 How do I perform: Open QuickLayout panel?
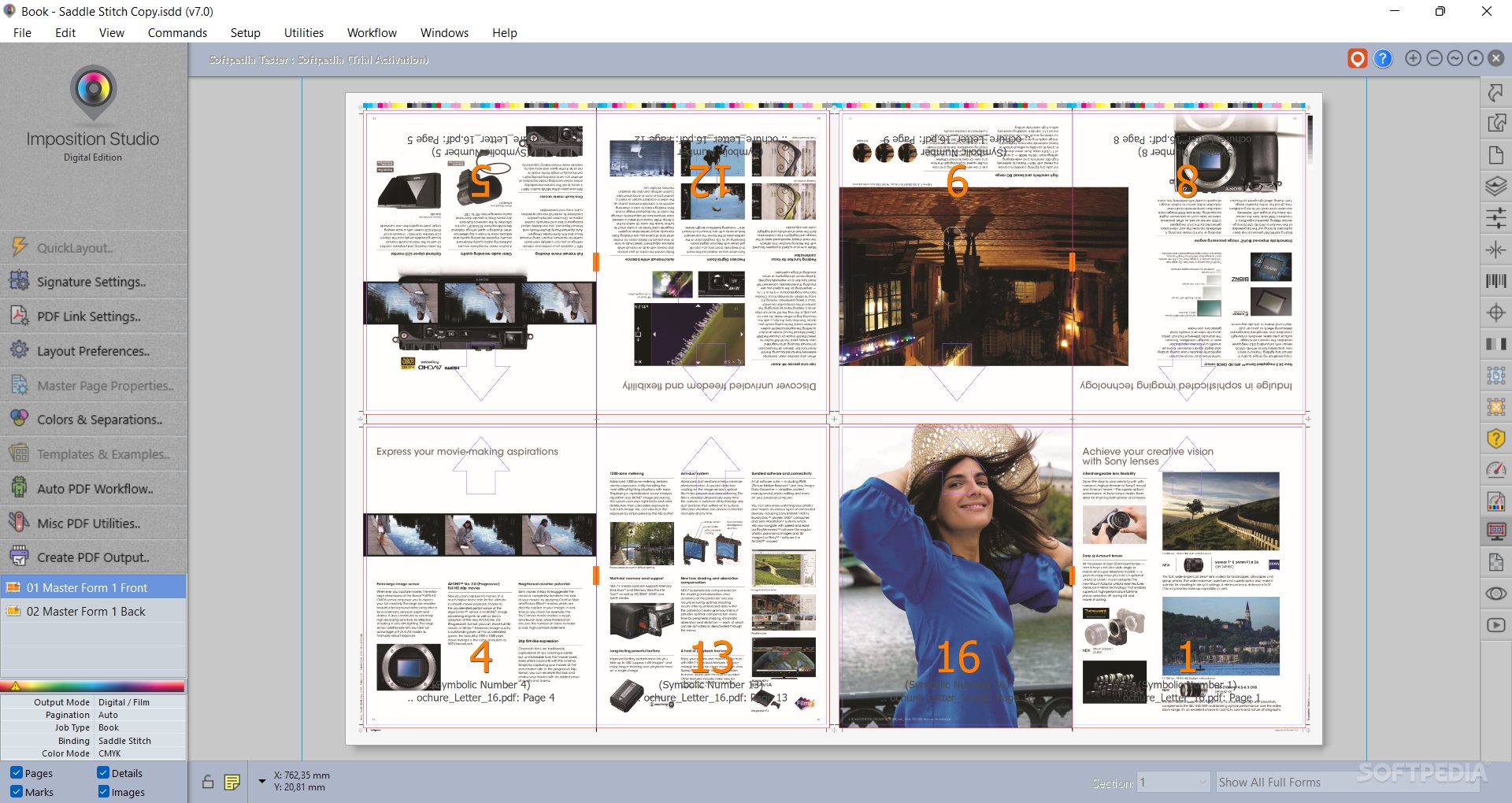(x=94, y=247)
